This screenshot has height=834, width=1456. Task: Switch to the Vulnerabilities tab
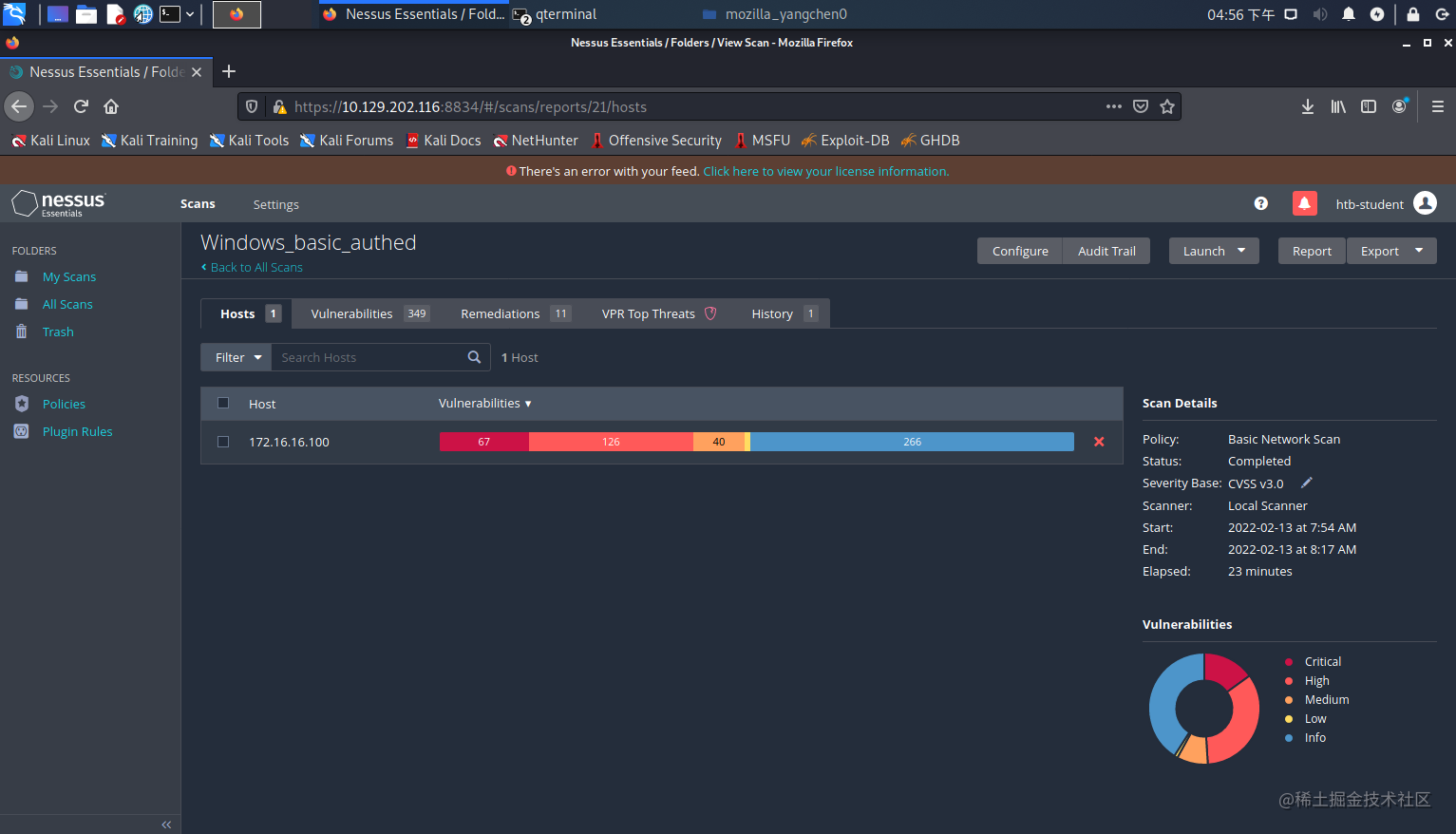369,313
